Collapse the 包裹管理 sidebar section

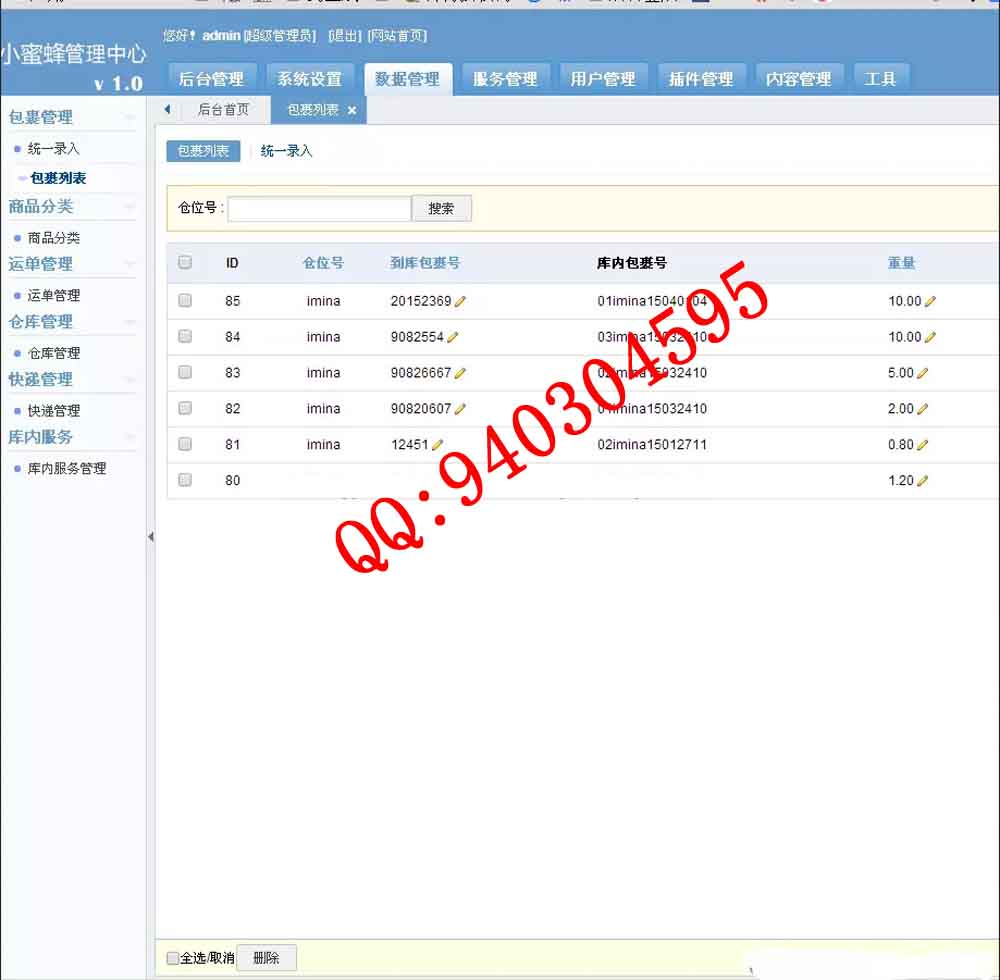(129, 118)
